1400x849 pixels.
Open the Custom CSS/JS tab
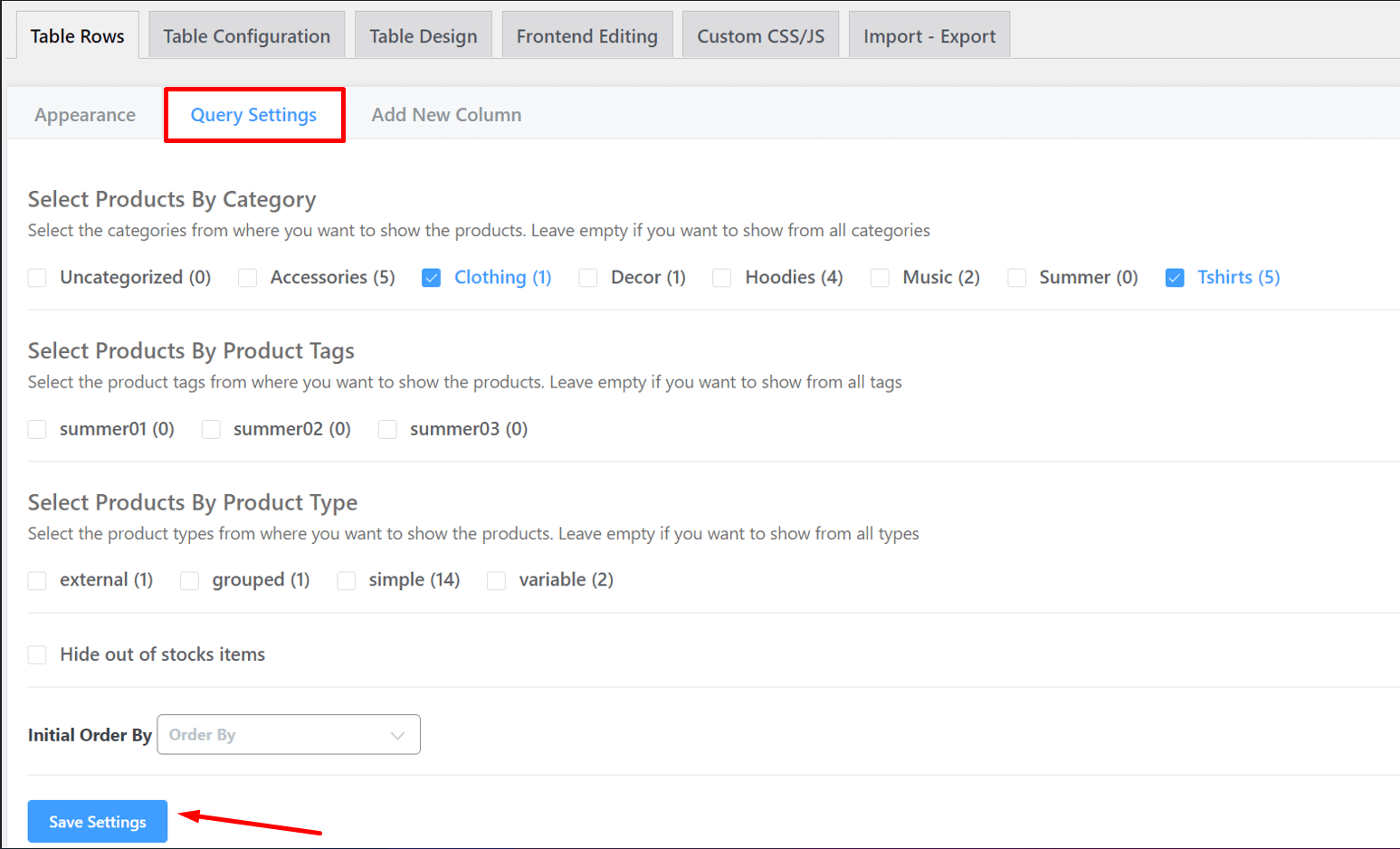click(x=759, y=35)
